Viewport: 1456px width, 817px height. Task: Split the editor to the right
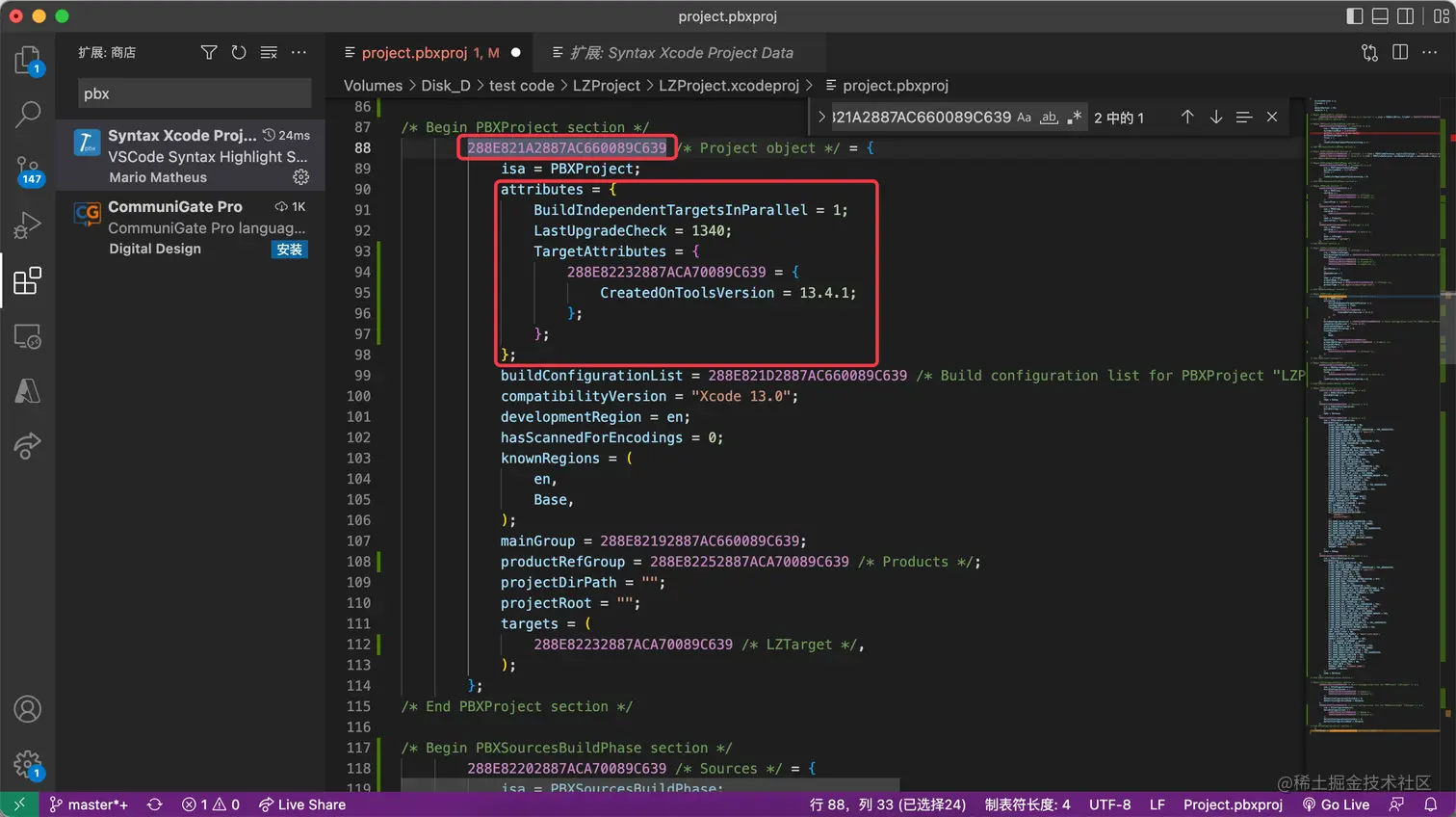tap(1400, 53)
